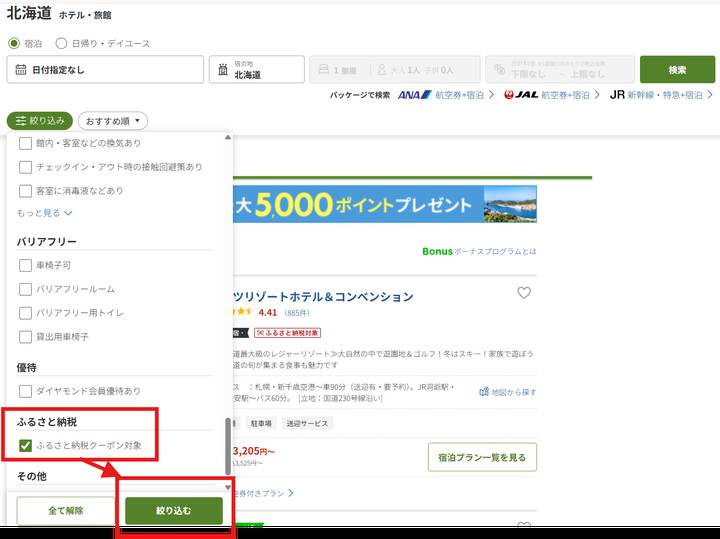Viewport: 720px width, 539px height.
Task: Click the filter panel scrollbar thumb
Action: [228, 446]
